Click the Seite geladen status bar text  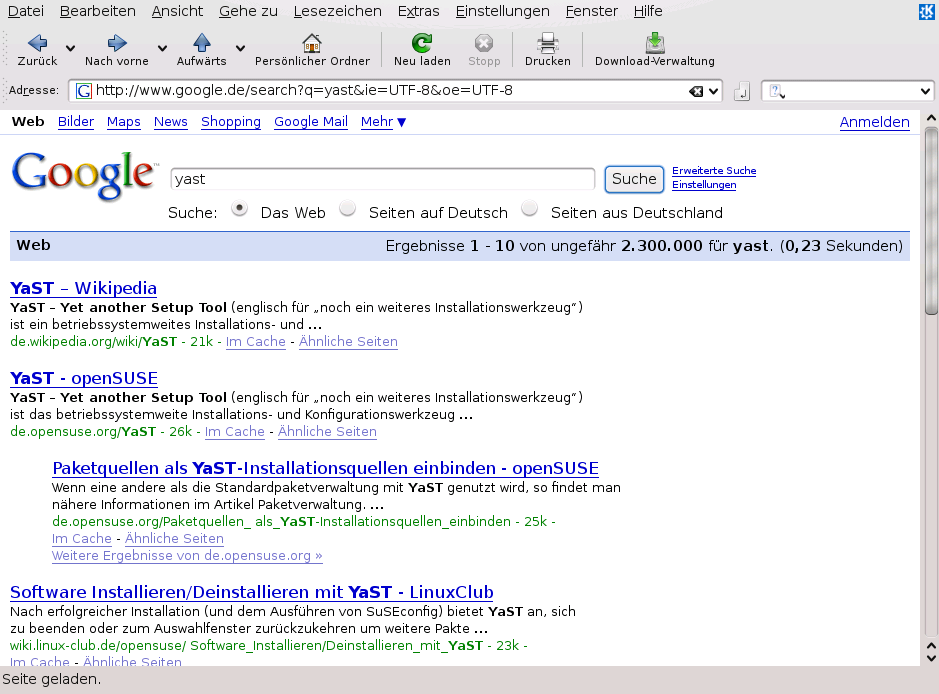[x=52, y=679]
